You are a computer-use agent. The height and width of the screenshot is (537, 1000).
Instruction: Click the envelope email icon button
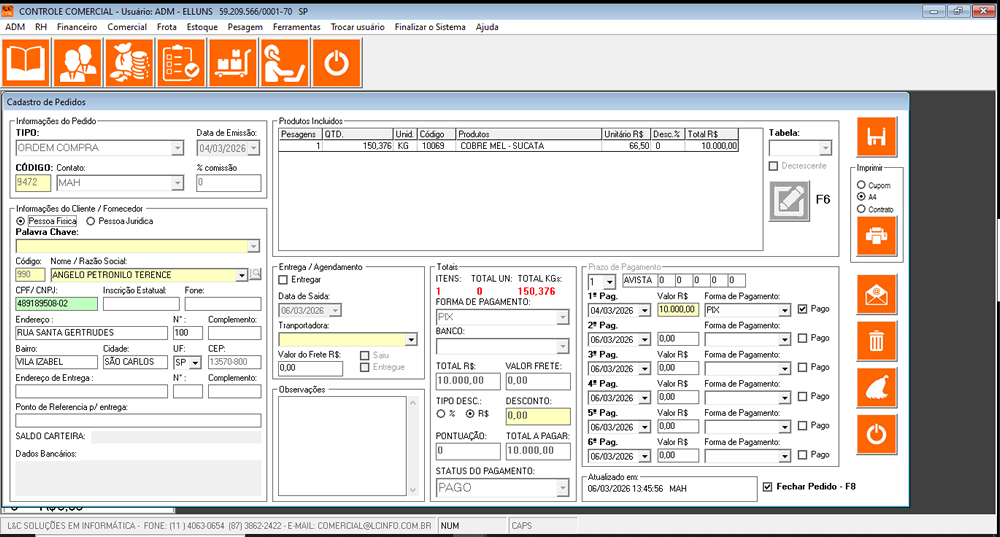pyautogui.click(x=877, y=295)
